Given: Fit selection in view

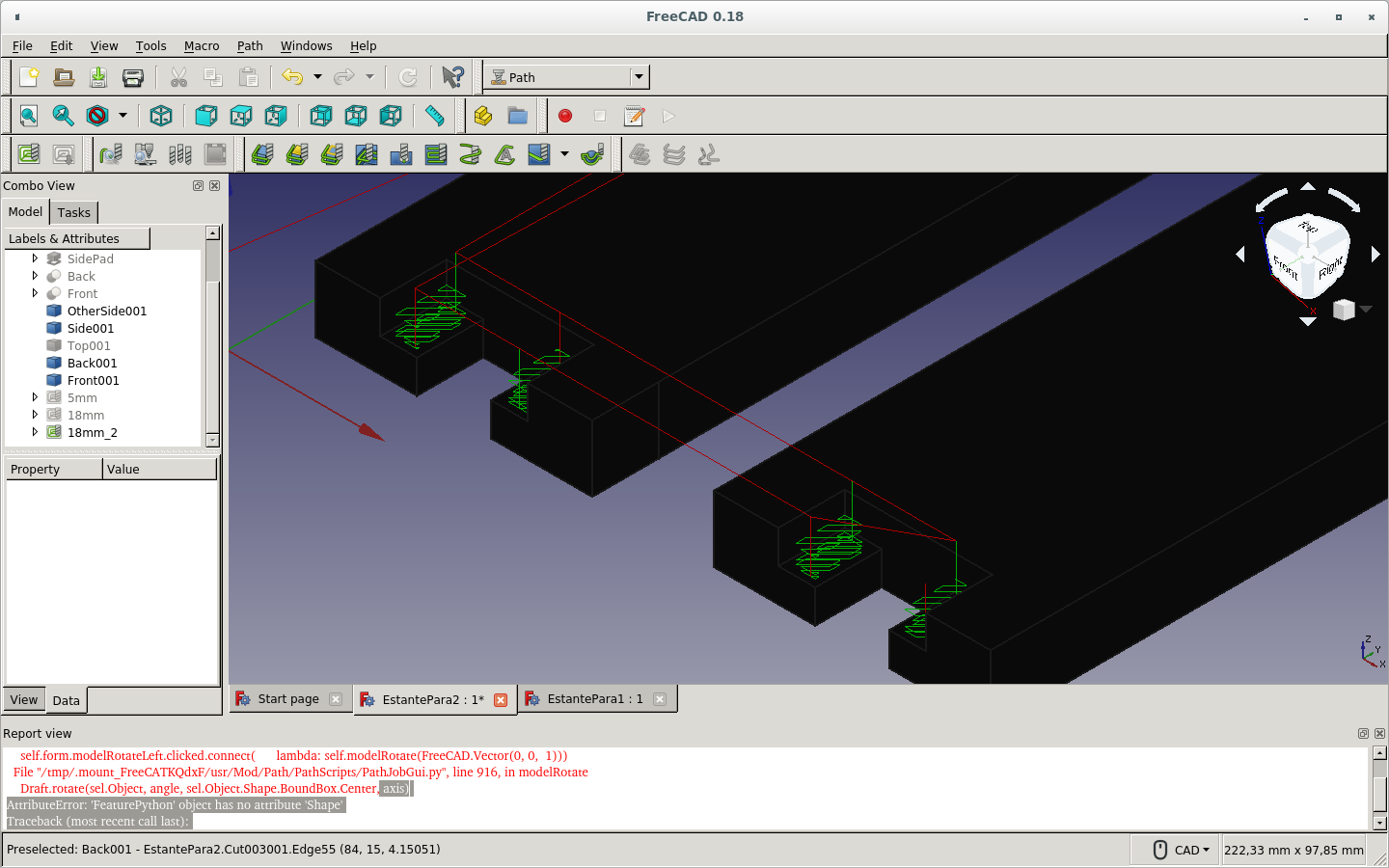Looking at the screenshot, I should click(x=64, y=116).
